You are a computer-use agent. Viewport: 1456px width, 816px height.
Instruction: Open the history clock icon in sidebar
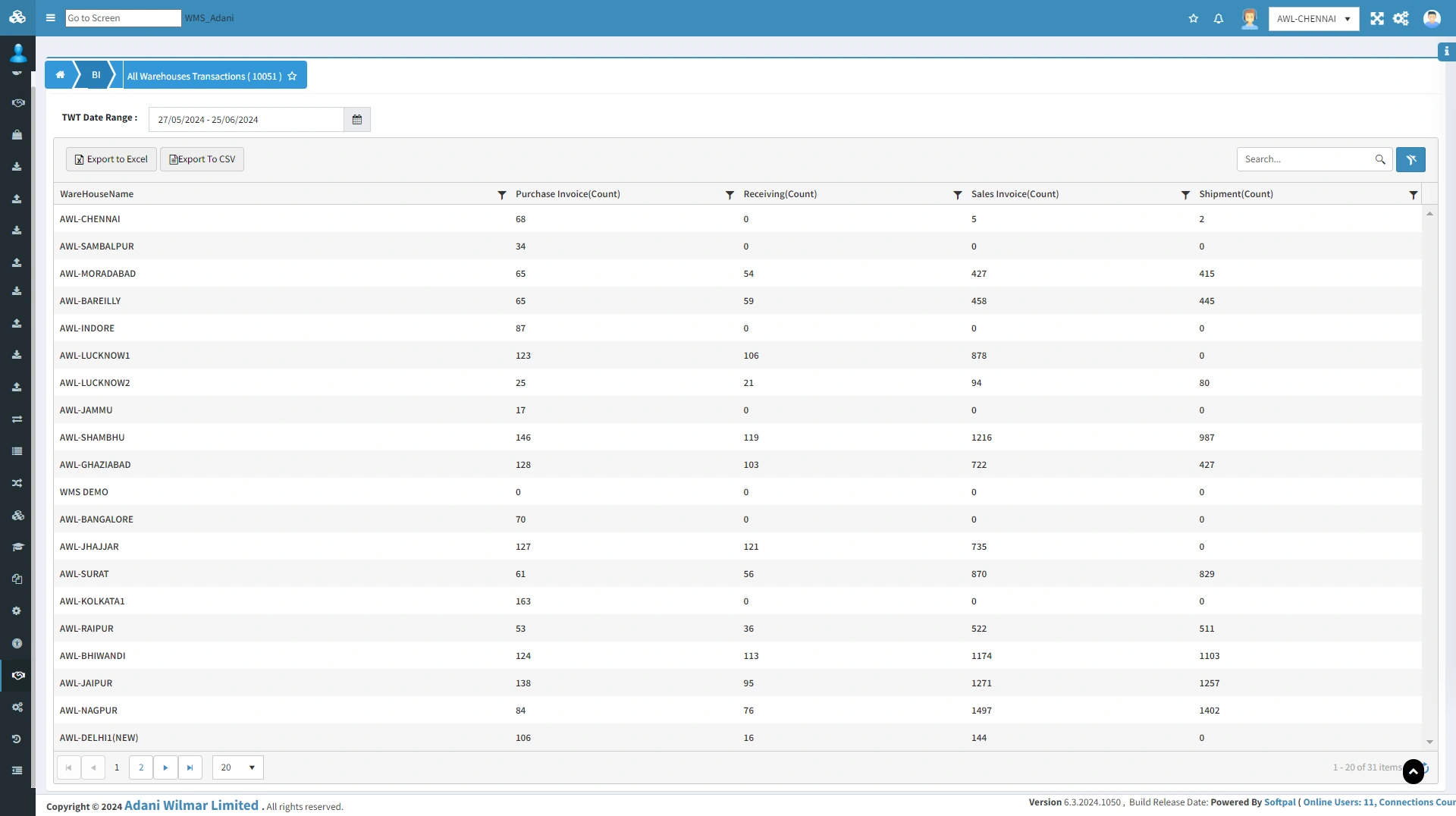click(x=17, y=739)
